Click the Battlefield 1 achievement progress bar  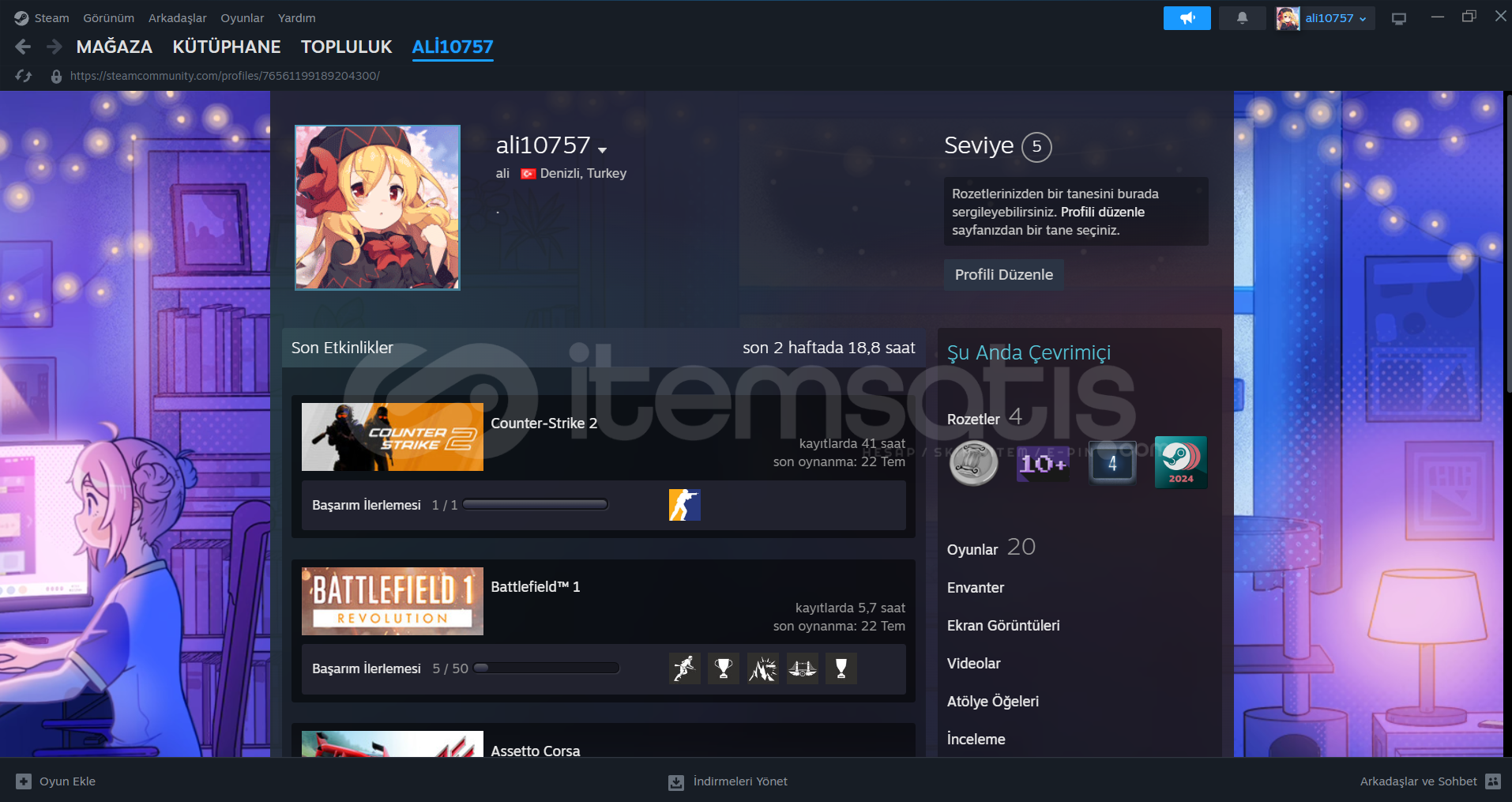(547, 668)
